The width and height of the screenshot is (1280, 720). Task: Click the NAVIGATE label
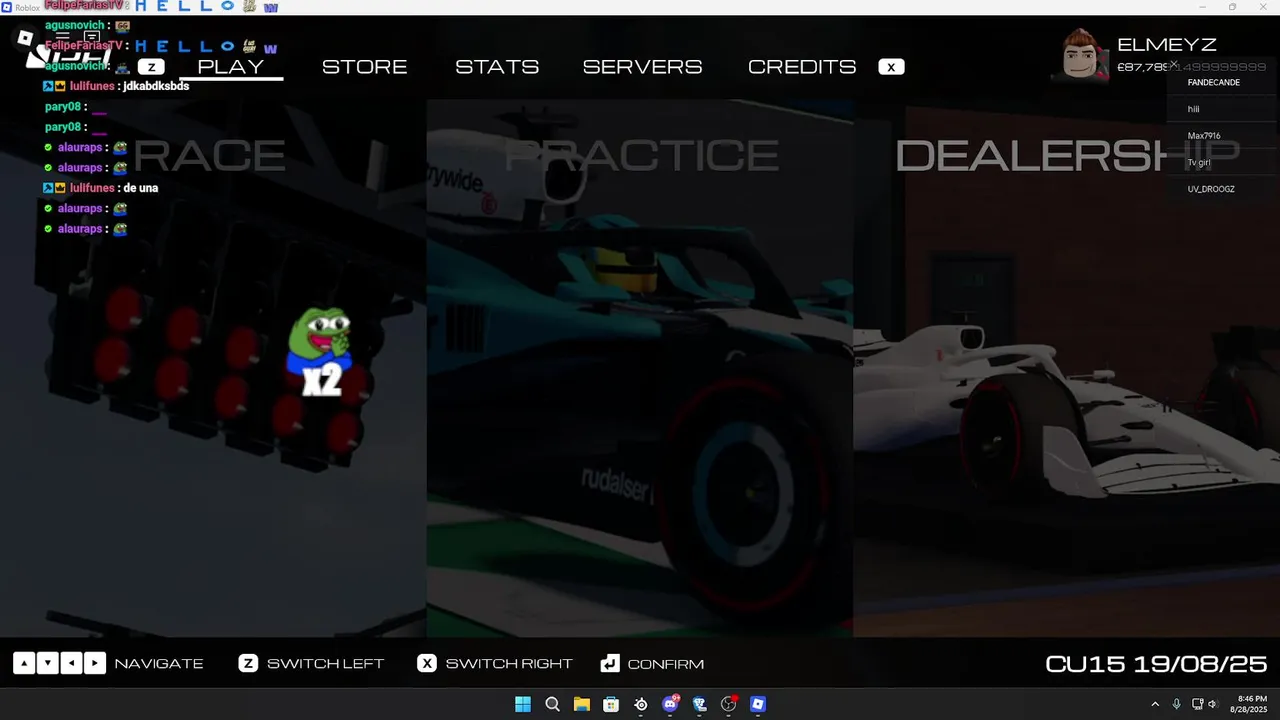pyautogui.click(x=159, y=664)
